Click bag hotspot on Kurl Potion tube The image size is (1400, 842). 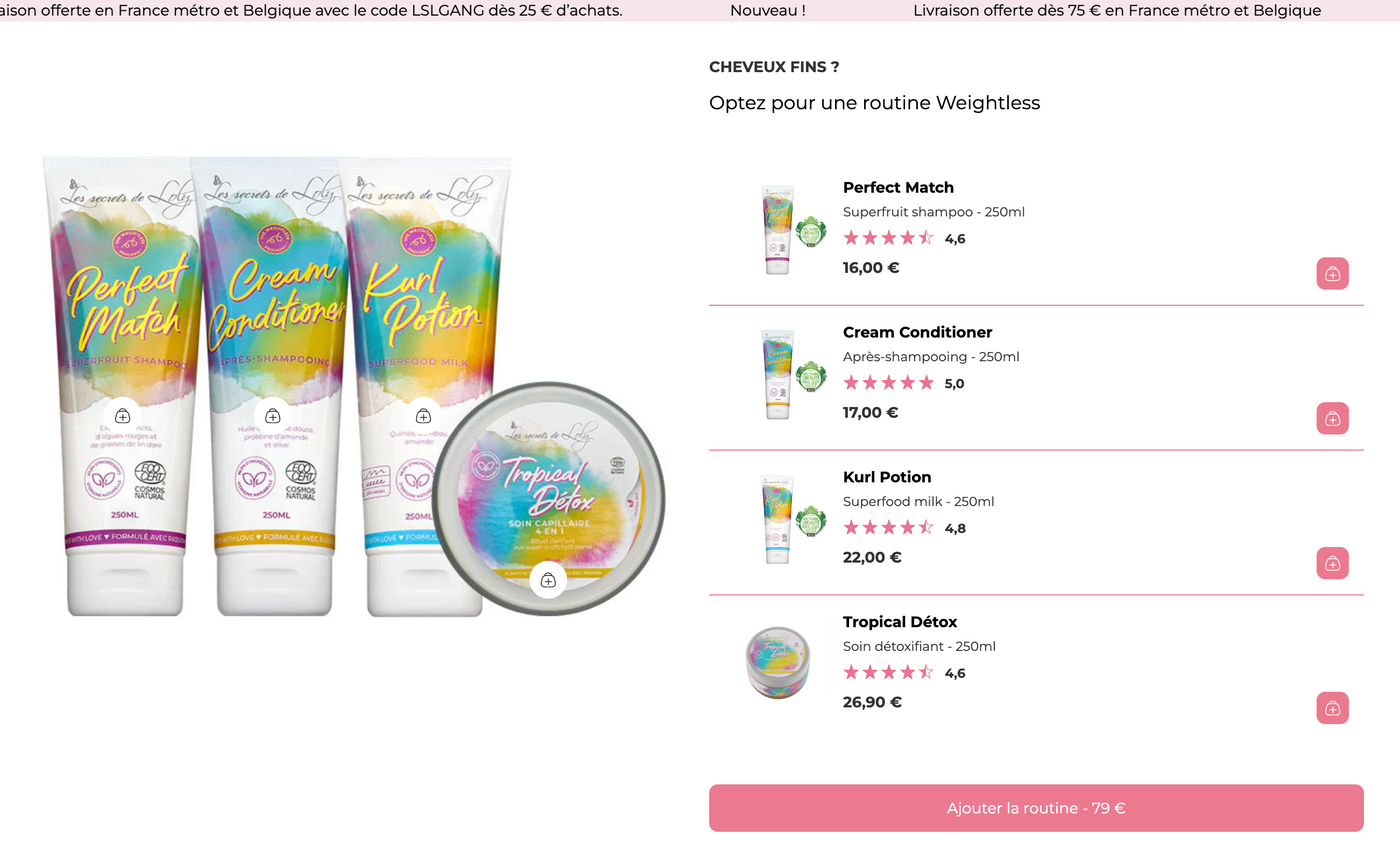(x=423, y=416)
